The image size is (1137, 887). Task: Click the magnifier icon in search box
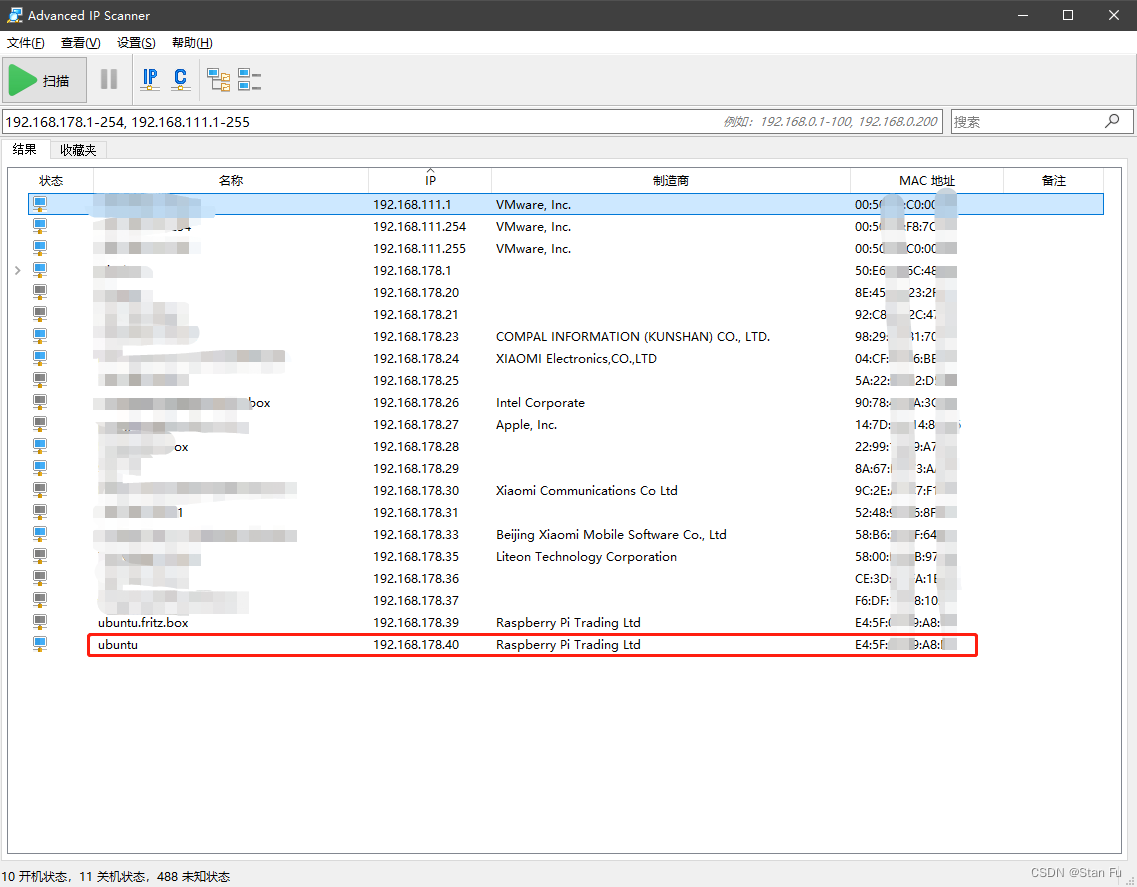pos(1112,121)
